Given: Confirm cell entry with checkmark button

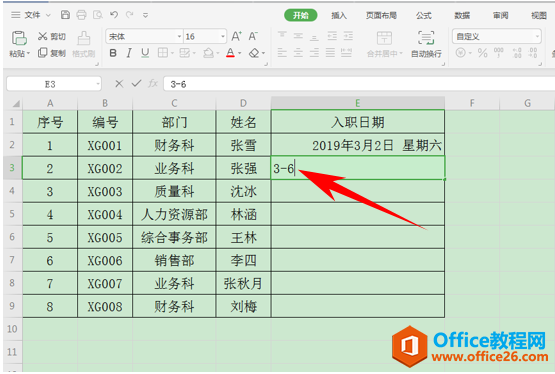Looking at the screenshot, I should [x=136, y=84].
